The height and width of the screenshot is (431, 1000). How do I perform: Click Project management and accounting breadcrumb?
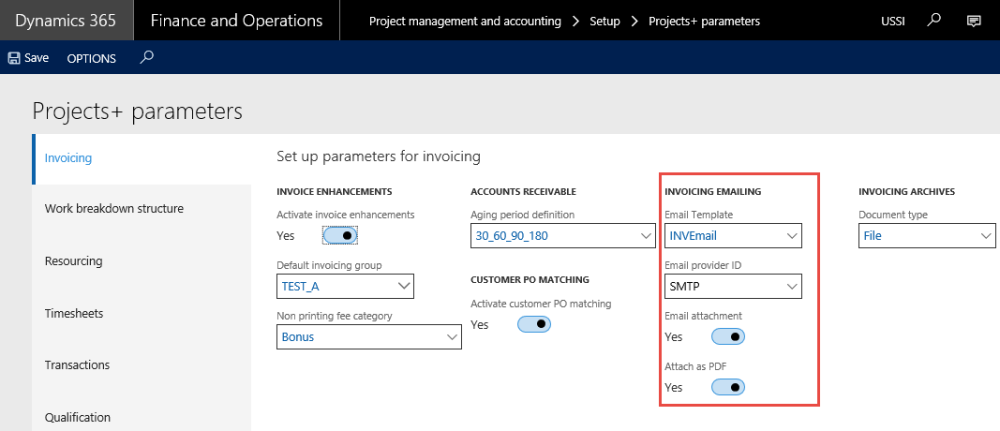pyautogui.click(x=465, y=21)
